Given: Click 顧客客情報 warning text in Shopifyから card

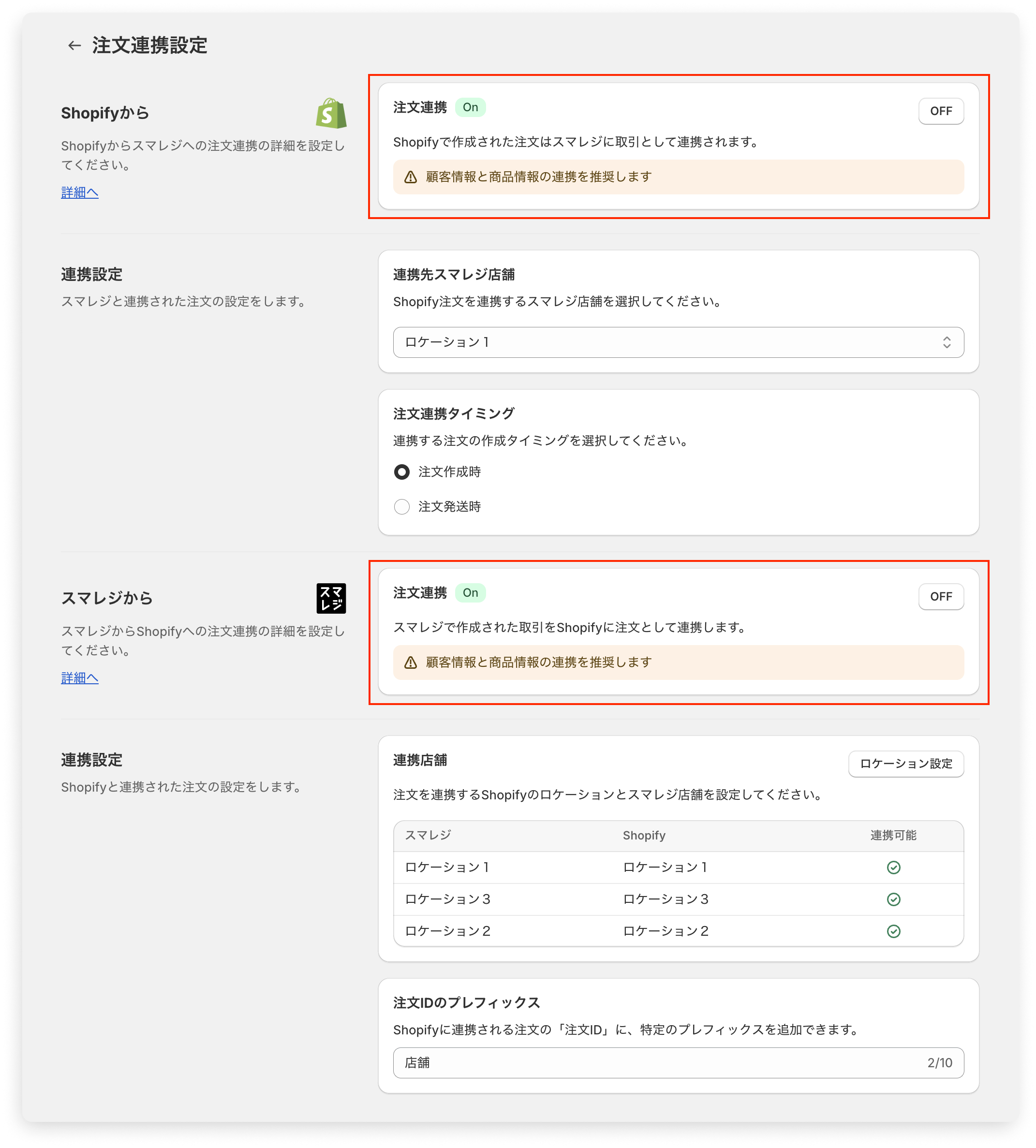Looking at the screenshot, I should tap(538, 177).
